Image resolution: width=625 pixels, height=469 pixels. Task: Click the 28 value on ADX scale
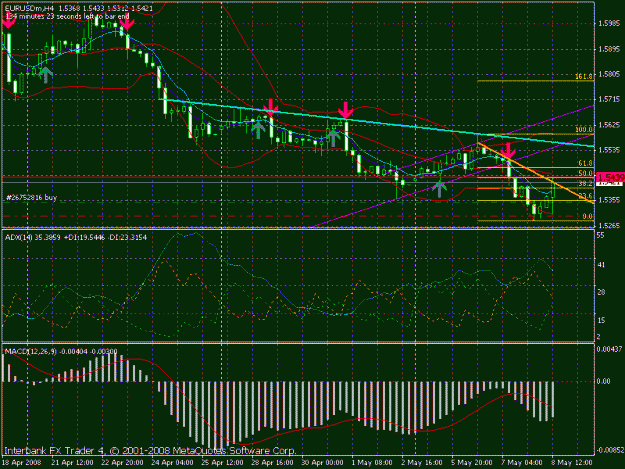pos(601,292)
